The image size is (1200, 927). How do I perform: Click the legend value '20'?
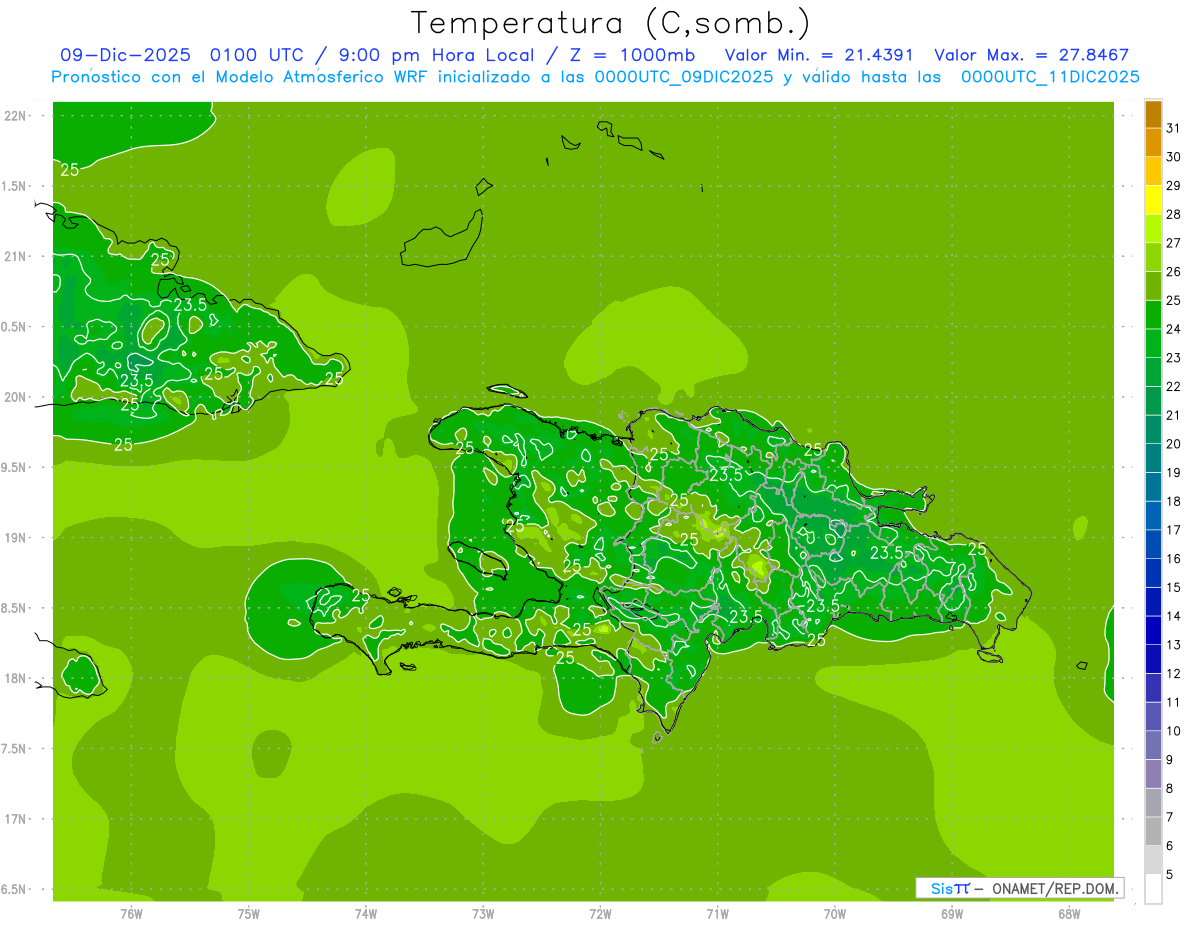pyautogui.click(x=1174, y=444)
